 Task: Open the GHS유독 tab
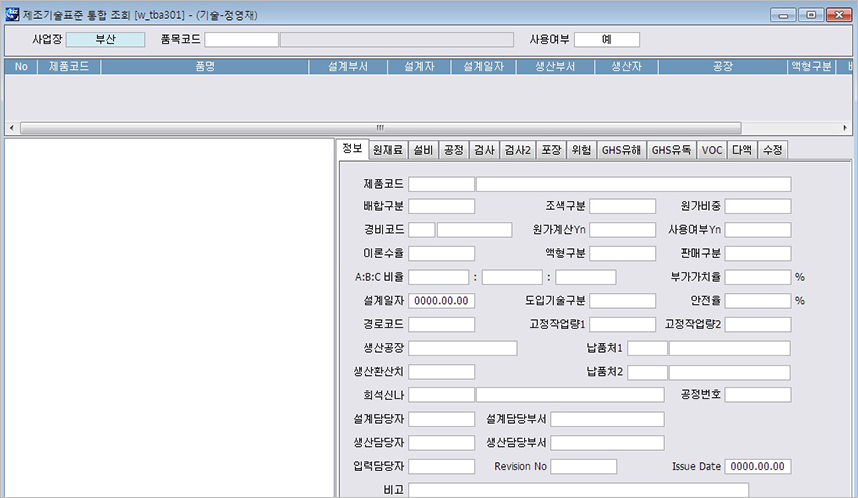[671, 150]
